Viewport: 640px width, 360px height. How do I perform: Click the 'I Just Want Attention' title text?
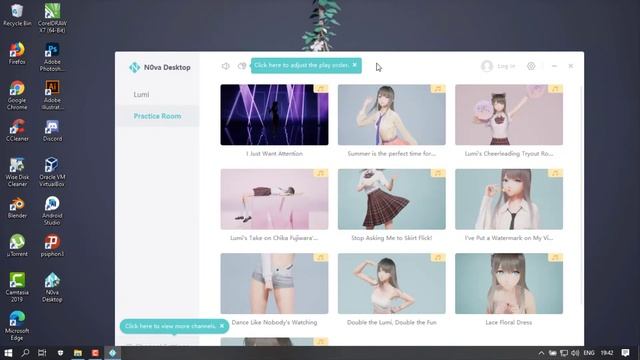[x=274, y=153]
